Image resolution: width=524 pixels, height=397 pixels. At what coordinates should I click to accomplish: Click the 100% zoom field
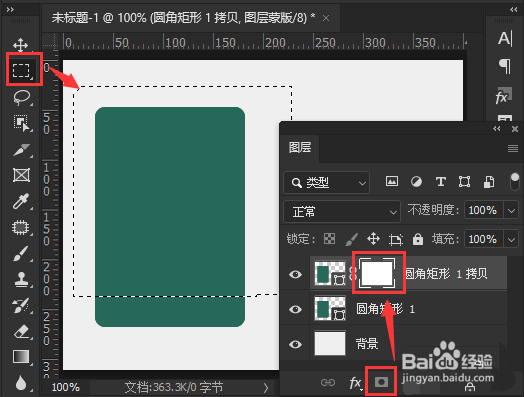pos(66,388)
